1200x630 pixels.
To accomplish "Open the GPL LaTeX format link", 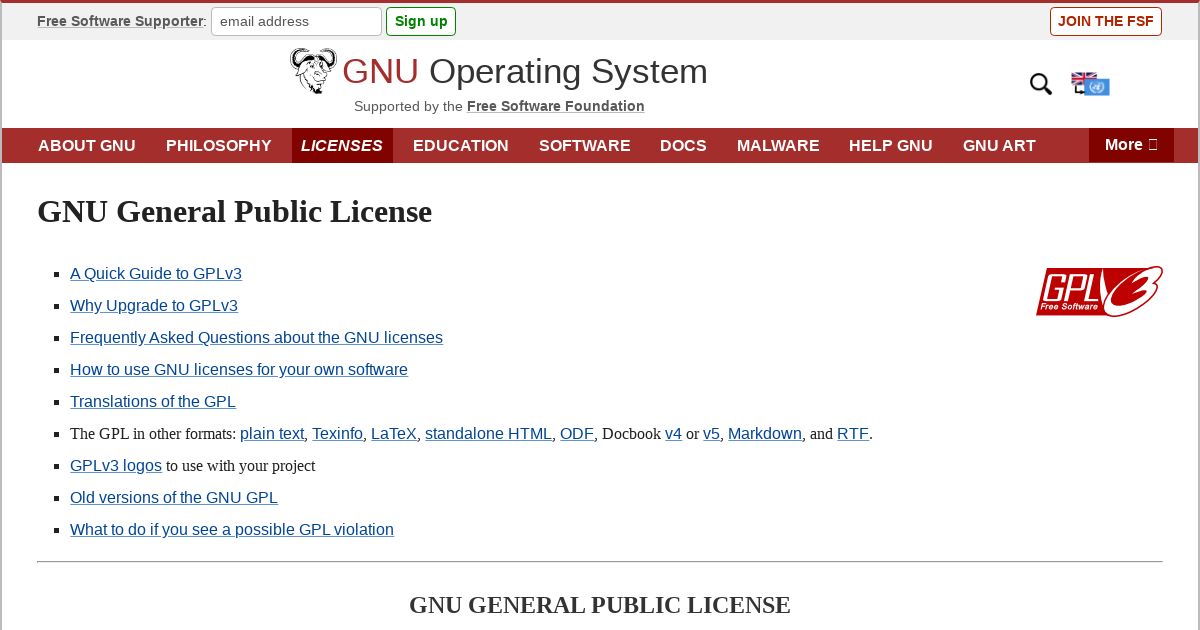I will pyautogui.click(x=394, y=434).
